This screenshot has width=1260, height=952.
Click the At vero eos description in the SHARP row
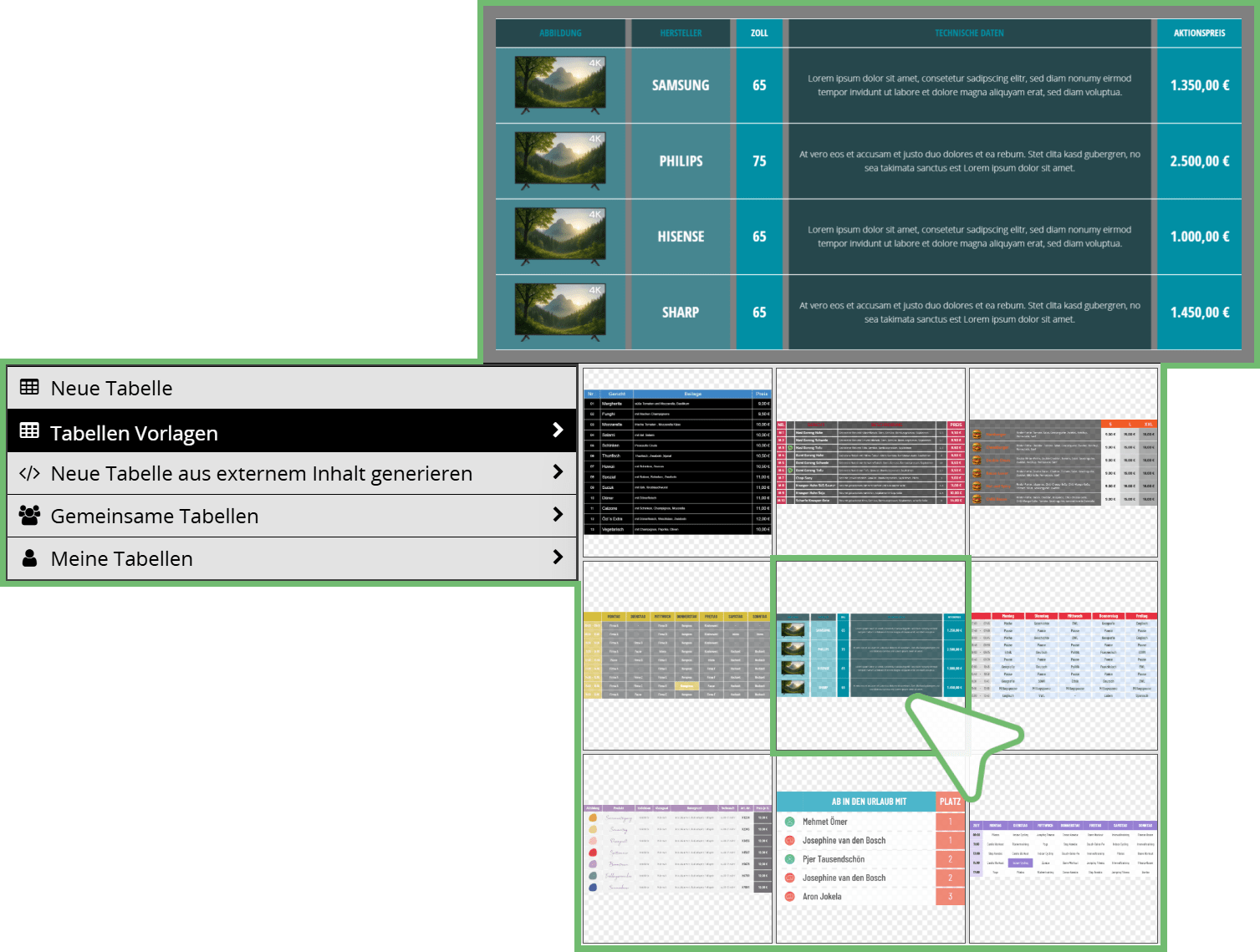[x=970, y=313]
